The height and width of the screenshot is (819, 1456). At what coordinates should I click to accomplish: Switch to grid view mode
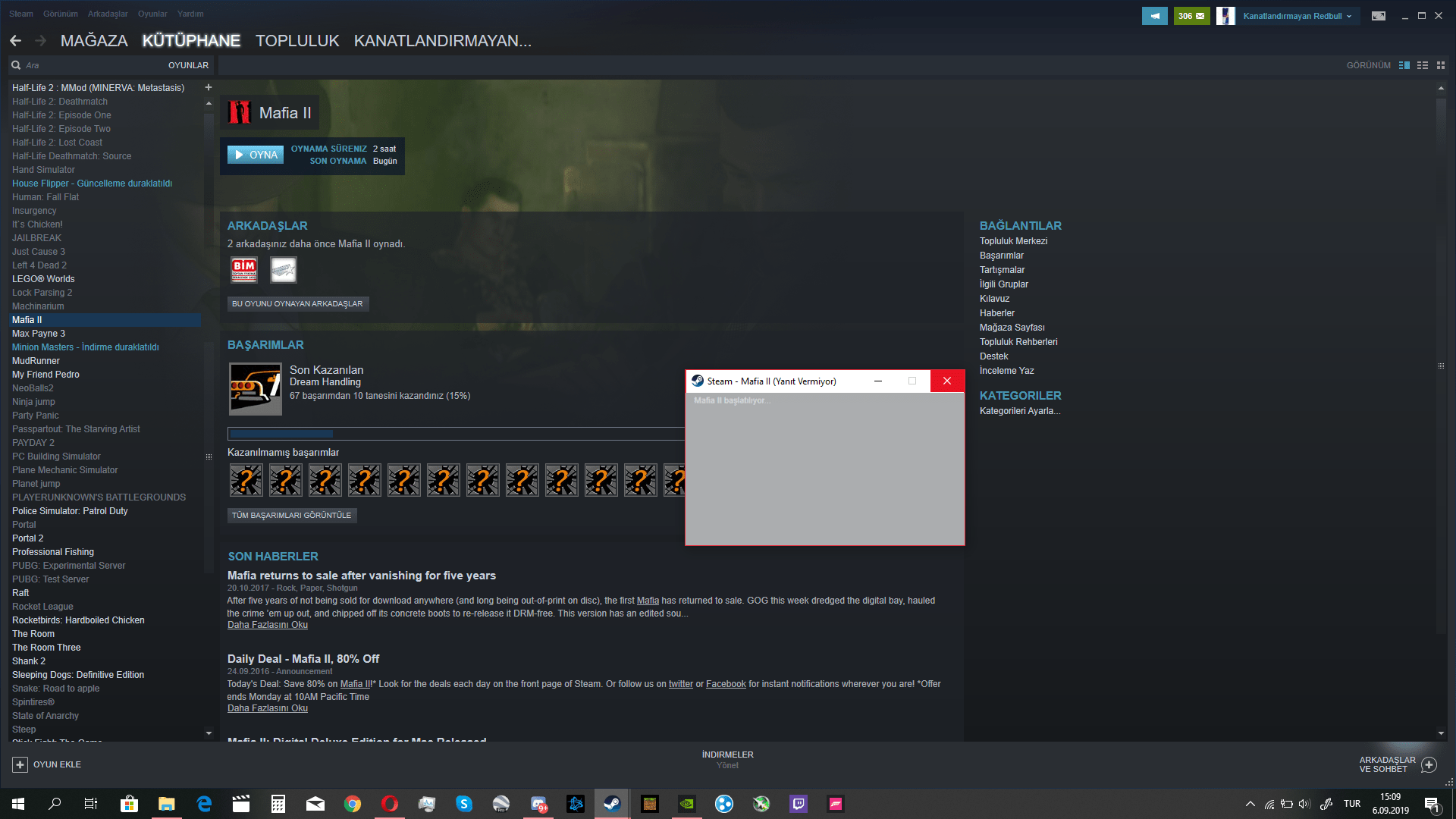coord(1441,65)
